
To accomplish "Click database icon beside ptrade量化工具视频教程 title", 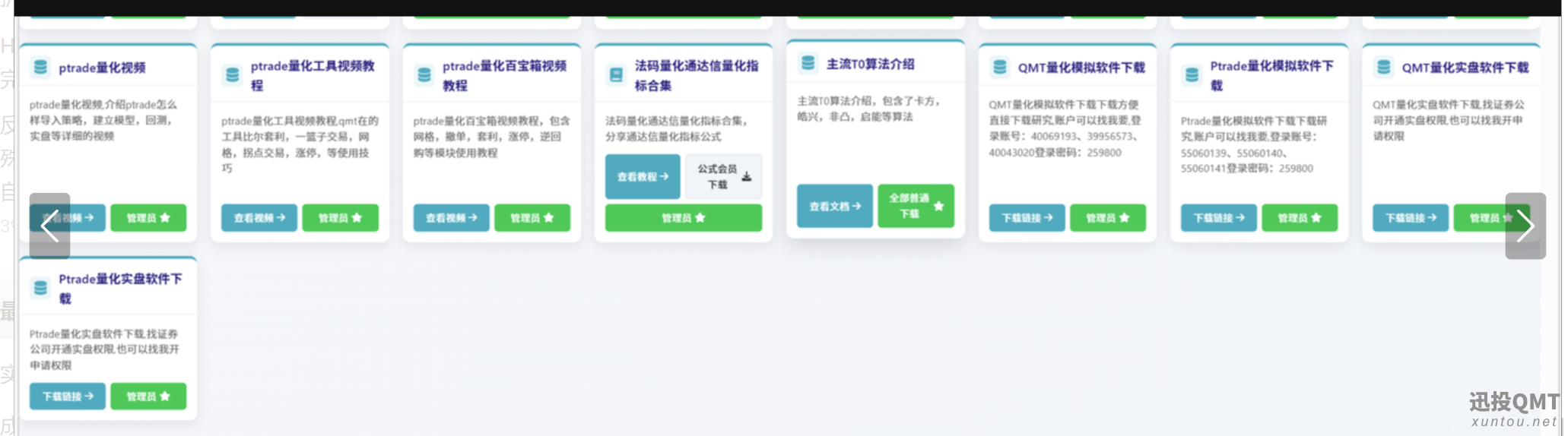I will [x=233, y=75].
